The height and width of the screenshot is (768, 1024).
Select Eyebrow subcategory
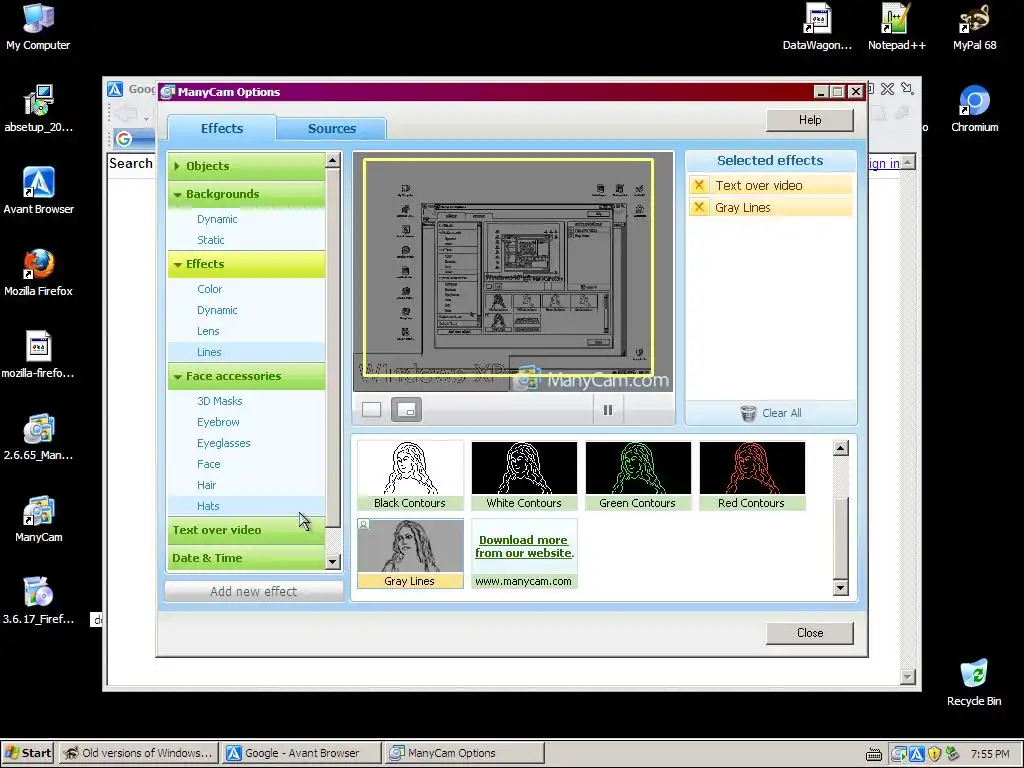point(218,422)
